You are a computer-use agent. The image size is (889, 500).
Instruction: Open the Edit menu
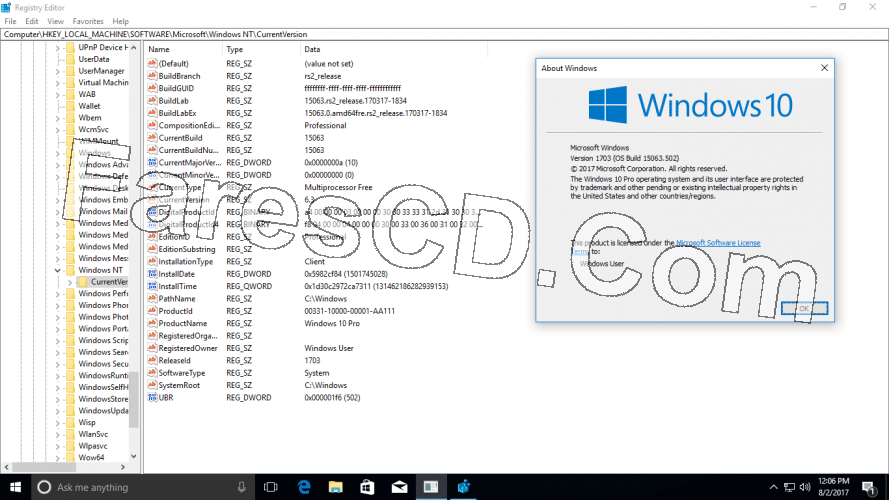(32, 21)
